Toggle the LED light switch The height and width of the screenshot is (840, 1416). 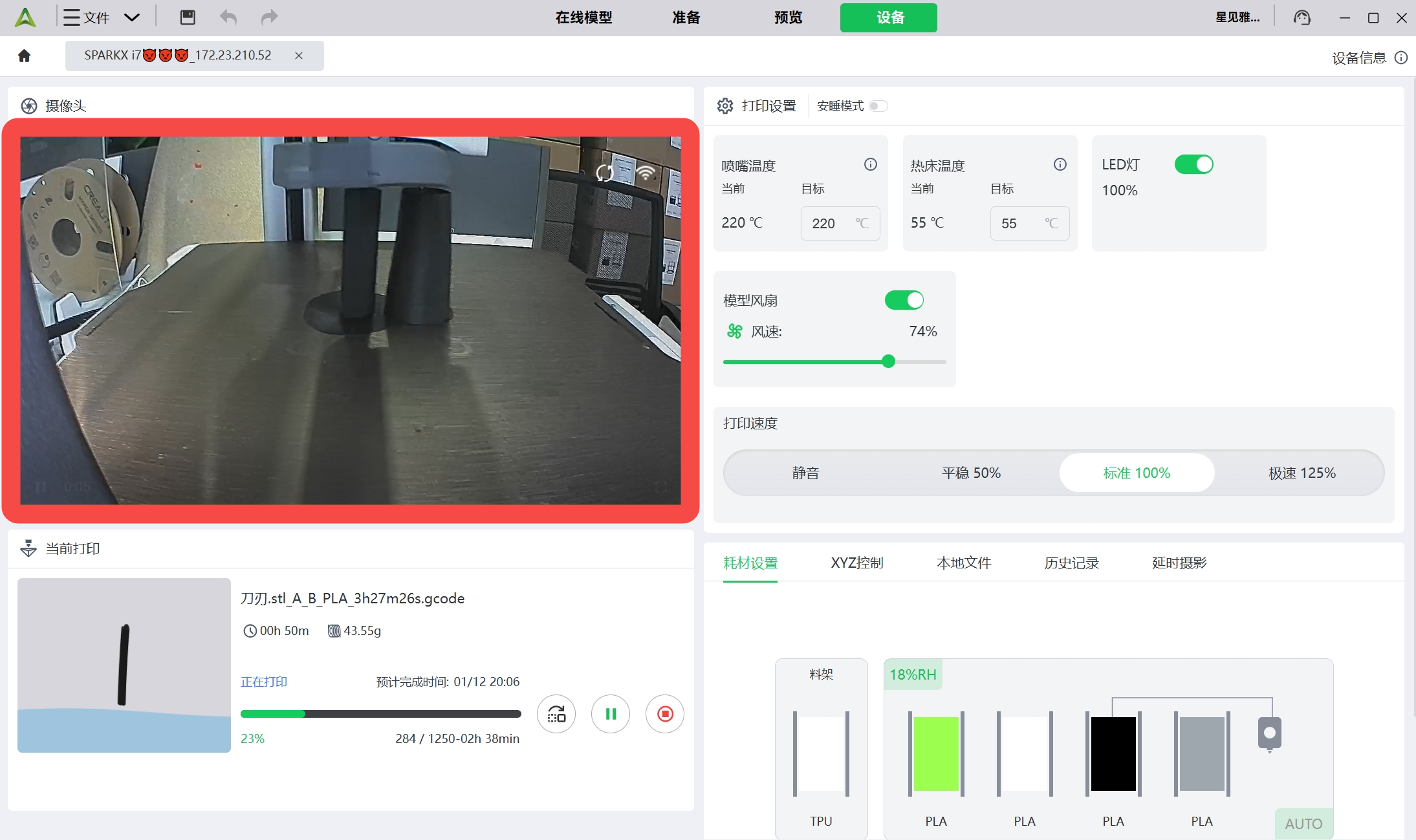1193,164
